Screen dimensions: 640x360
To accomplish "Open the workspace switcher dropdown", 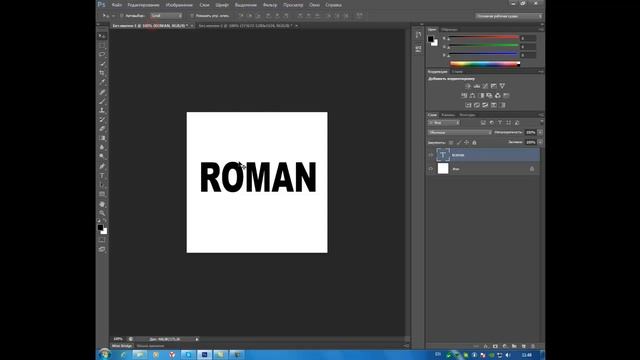I will click(509, 16).
